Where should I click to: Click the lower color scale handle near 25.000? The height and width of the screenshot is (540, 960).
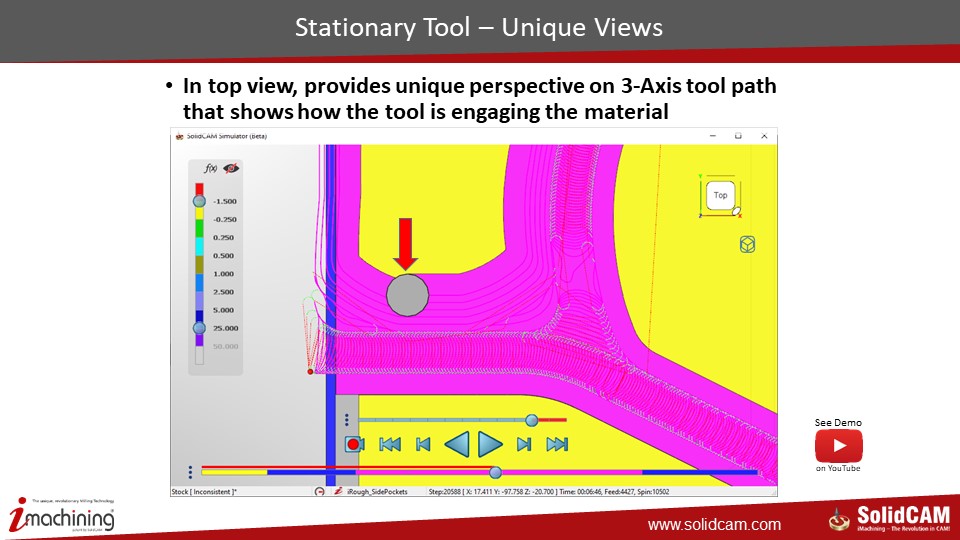(x=199, y=328)
